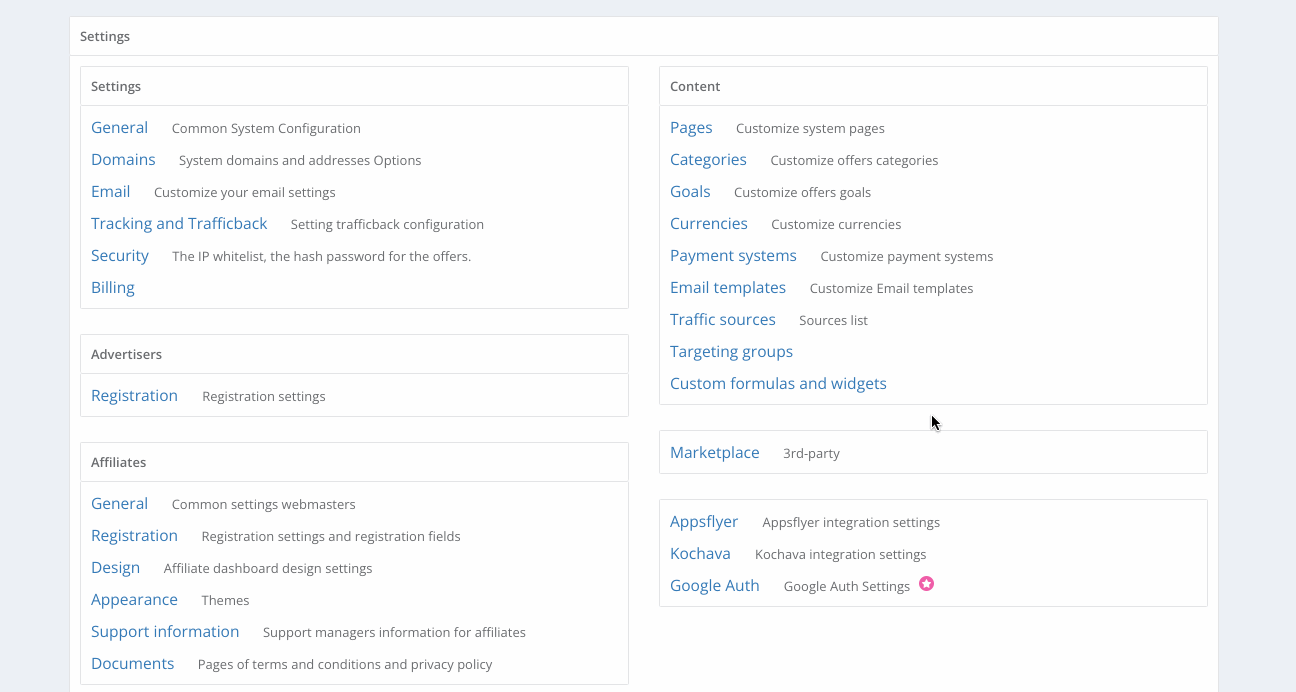Image resolution: width=1296 pixels, height=692 pixels.
Task: Open the Security settings link
Action: [119, 256]
